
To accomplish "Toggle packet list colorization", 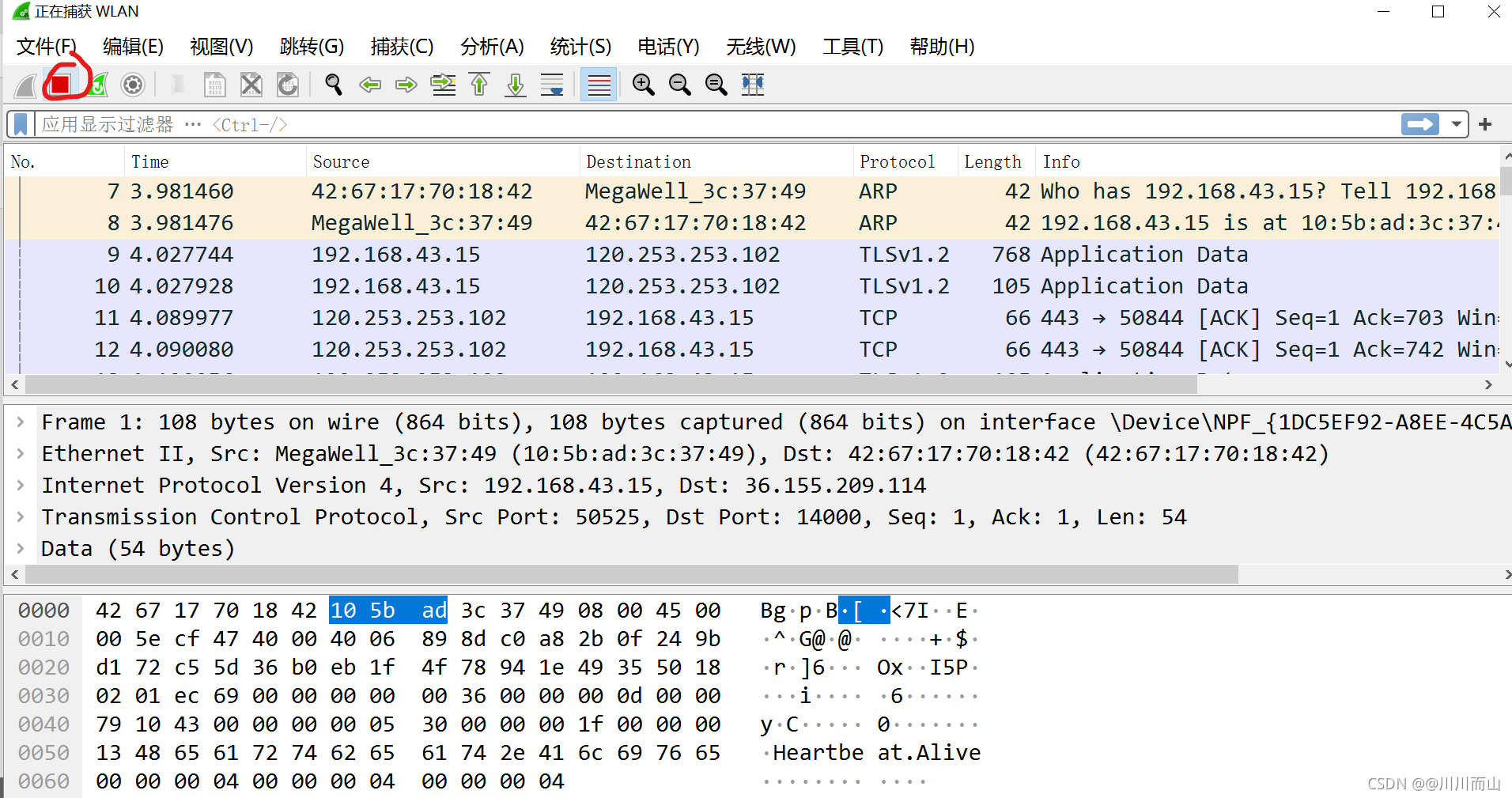I will [599, 85].
